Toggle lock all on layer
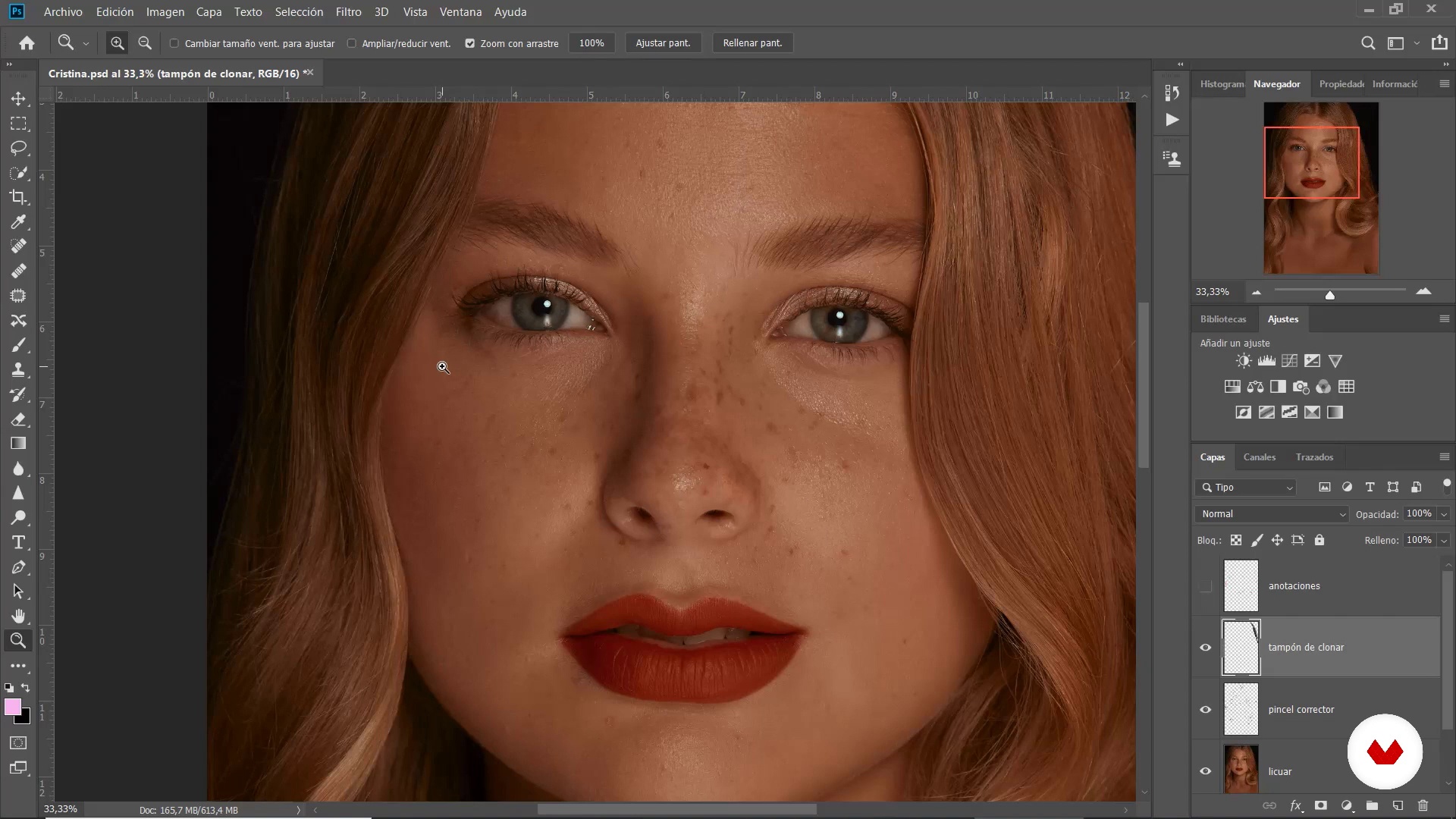Viewport: 1456px width, 819px height. pyautogui.click(x=1319, y=541)
